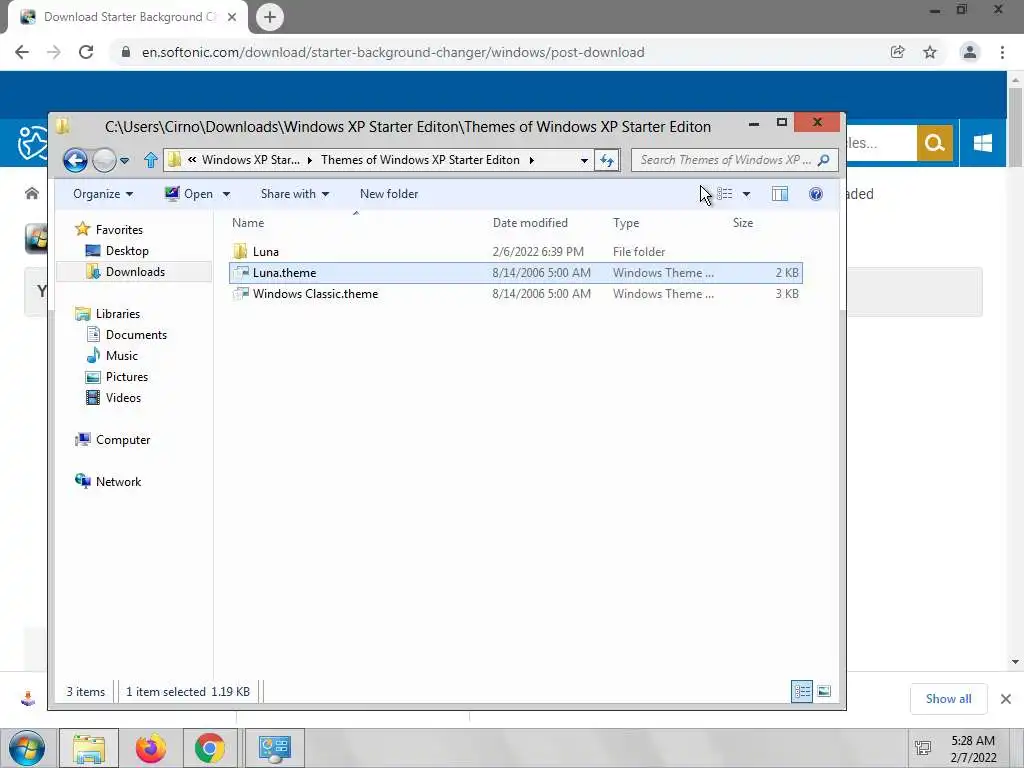
Task: Go back in Chrome browser
Action: [22, 52]
